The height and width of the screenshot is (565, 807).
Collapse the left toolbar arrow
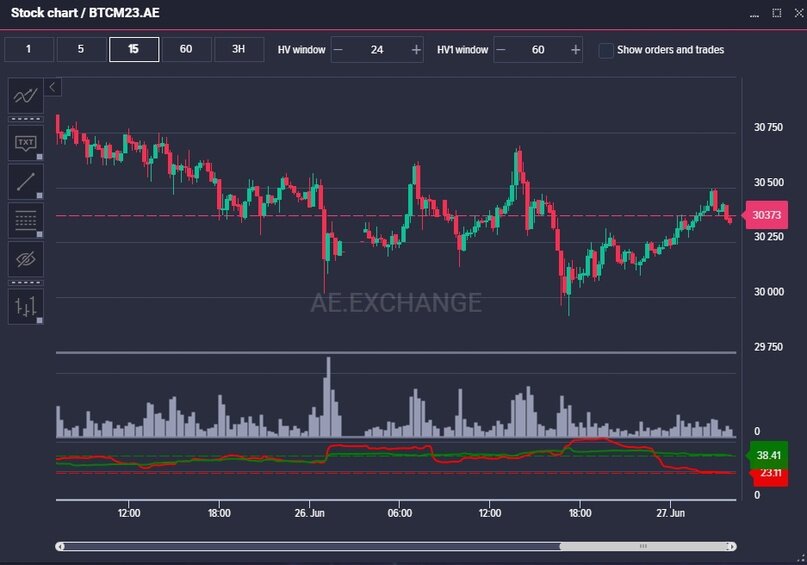pyautogui.click(x=52, y=87)
